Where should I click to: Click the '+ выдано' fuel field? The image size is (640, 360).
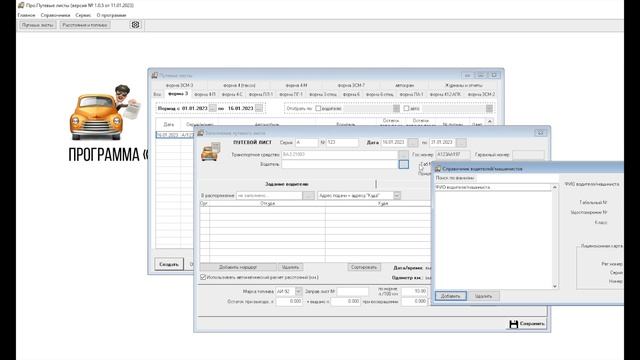click(345, 301)
